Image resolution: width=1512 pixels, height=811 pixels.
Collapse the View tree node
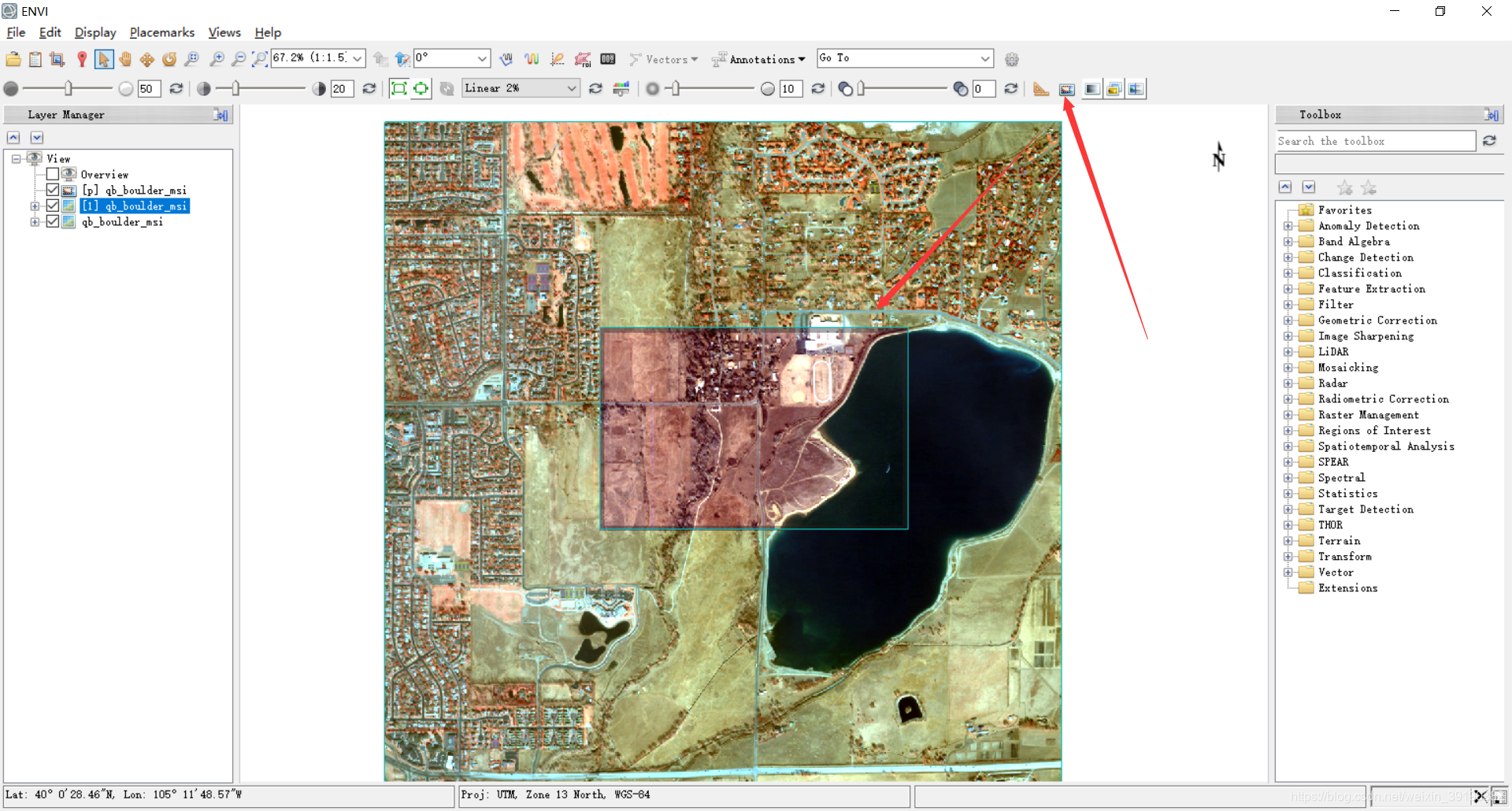[16, 159]
